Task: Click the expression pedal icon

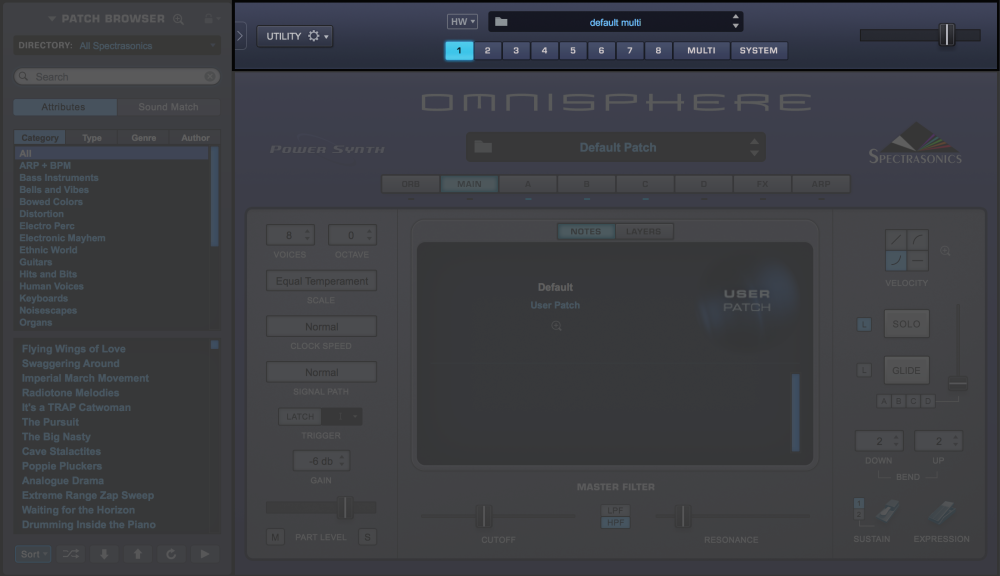Action: tap(942, 512)
